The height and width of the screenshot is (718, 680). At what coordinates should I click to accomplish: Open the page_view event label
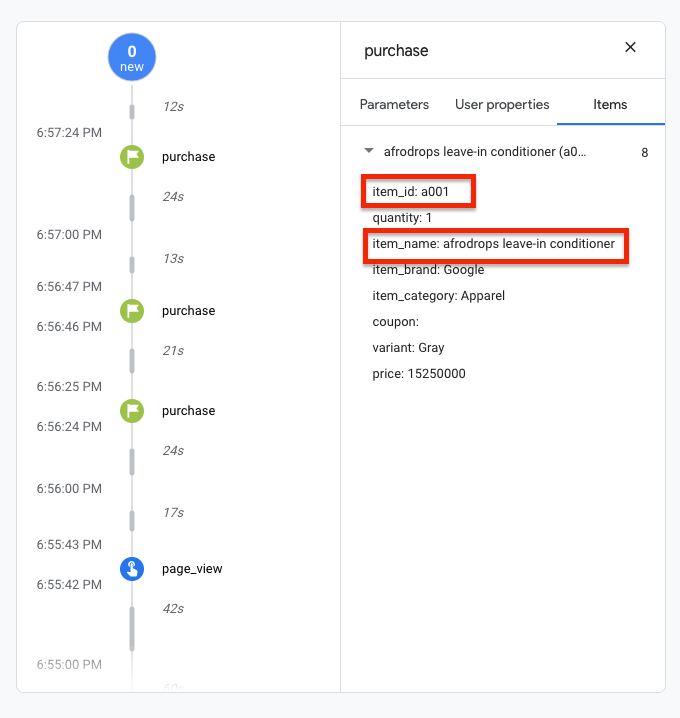(x=192, y=569)
